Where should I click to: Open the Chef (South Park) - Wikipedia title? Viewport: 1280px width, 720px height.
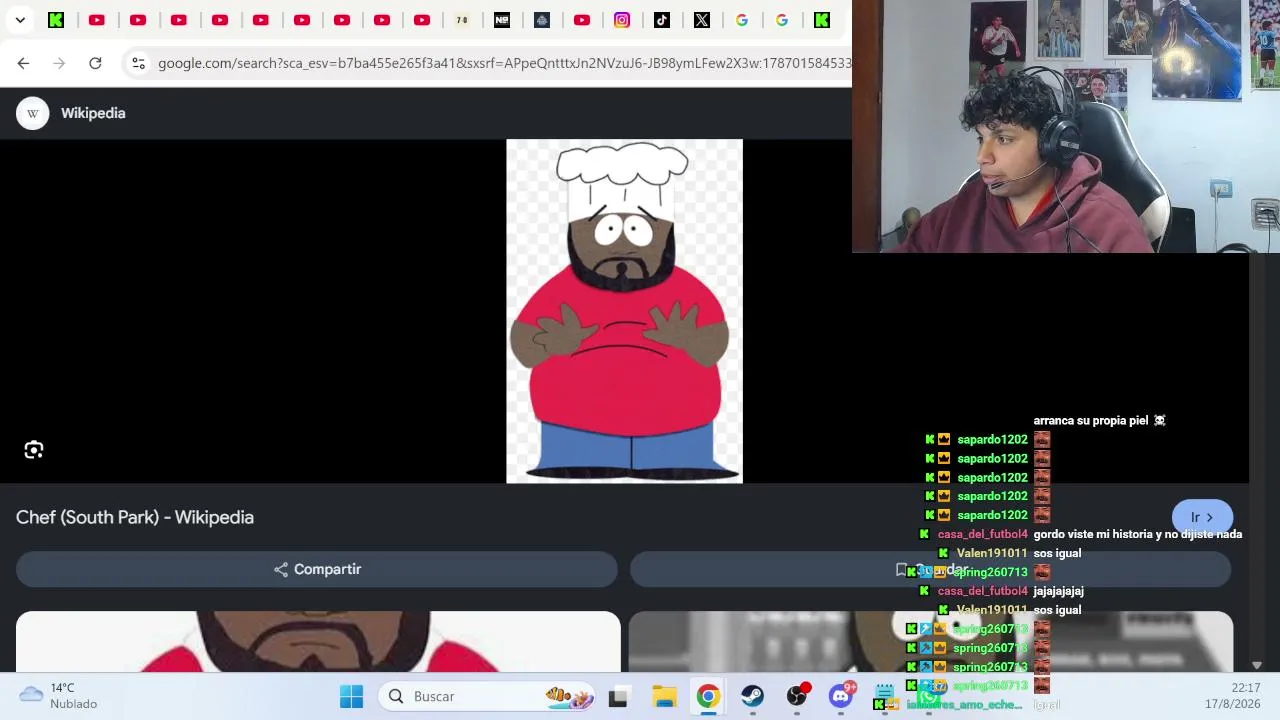pos(135,517)
